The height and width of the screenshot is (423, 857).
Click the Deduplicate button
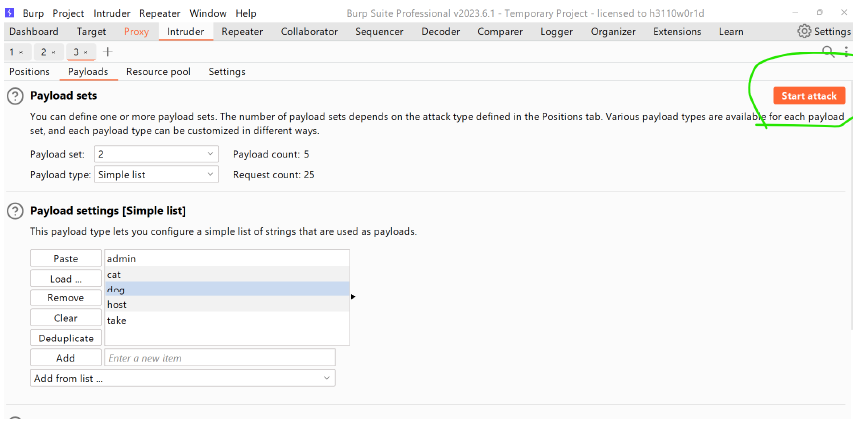coord(66,338)
